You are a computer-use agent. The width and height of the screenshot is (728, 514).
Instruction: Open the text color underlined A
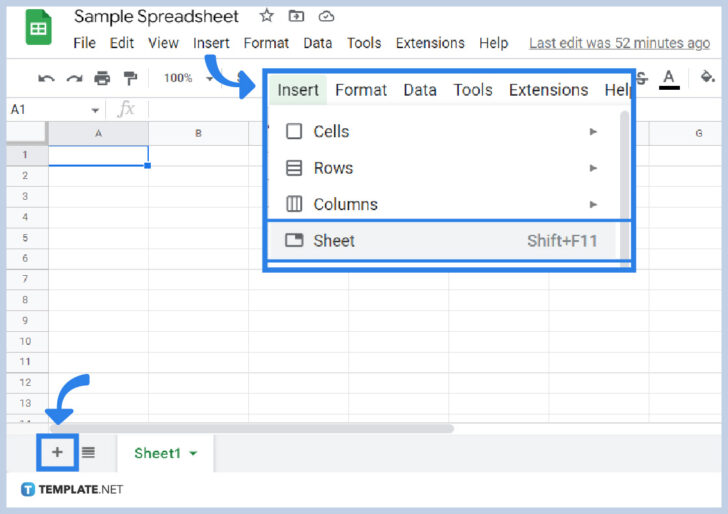pos(669,78)
